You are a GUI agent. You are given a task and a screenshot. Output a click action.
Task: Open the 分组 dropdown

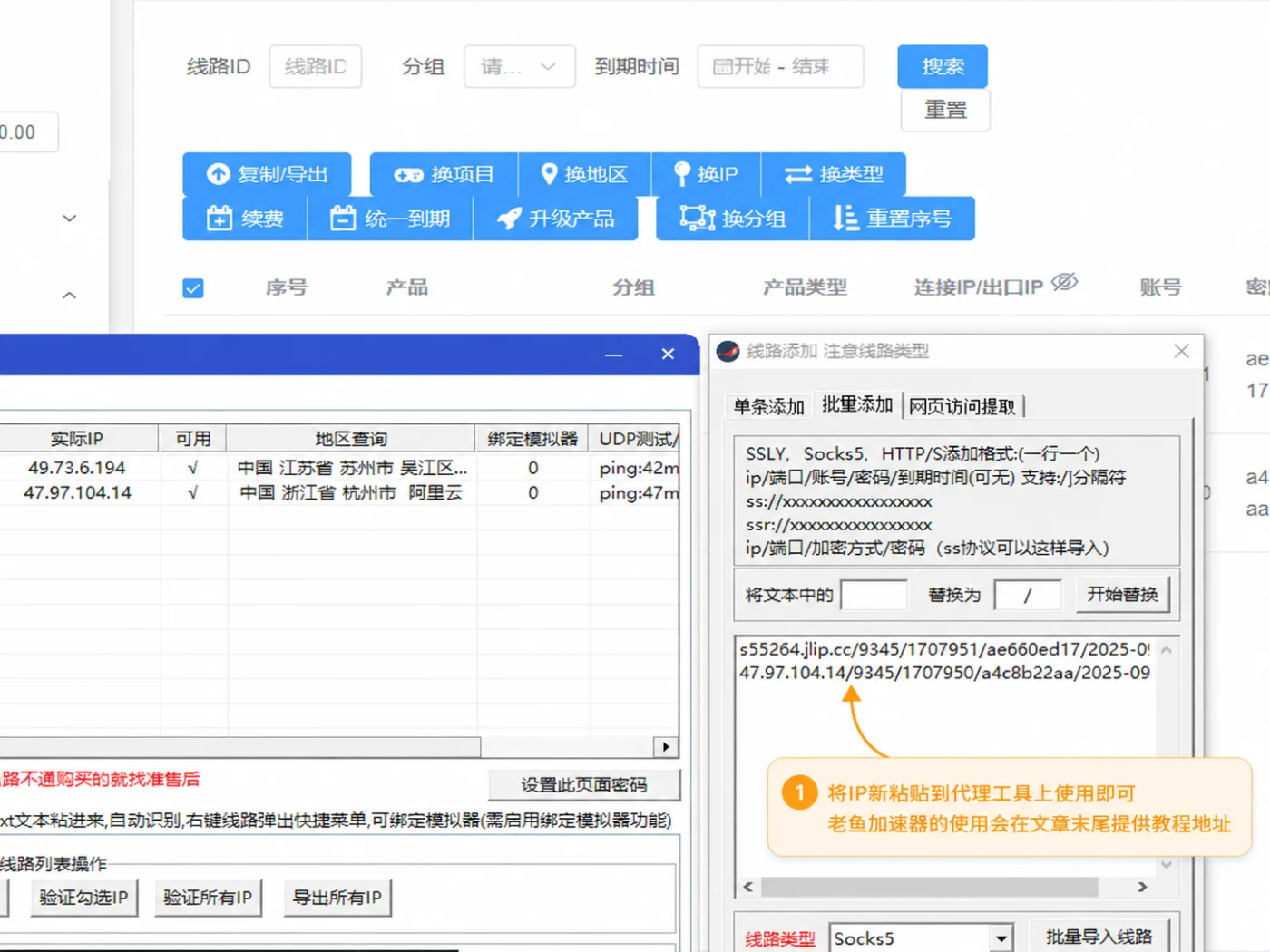tap(519, 66)
